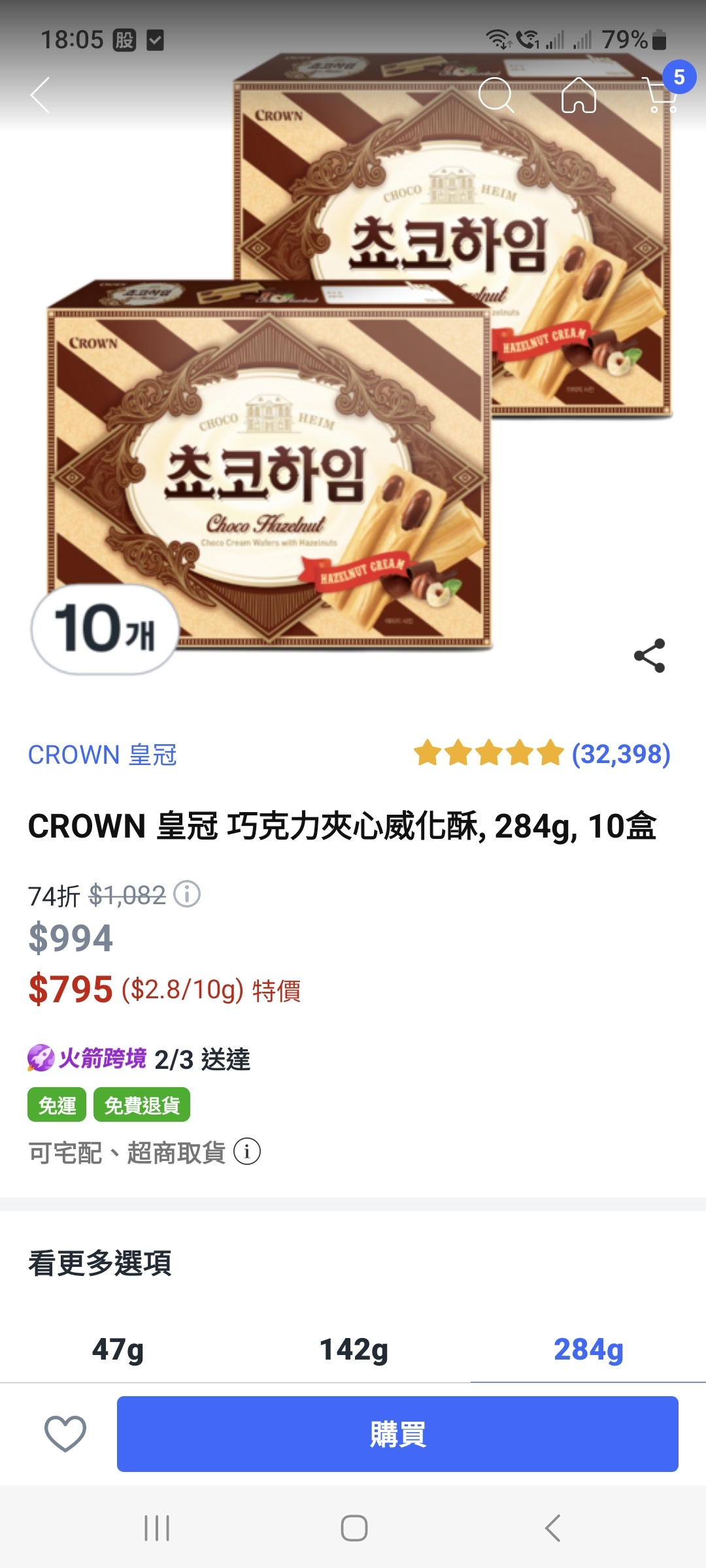
Task: Add product to wishlist with heart icon
Action: (x=65, y=1433)
